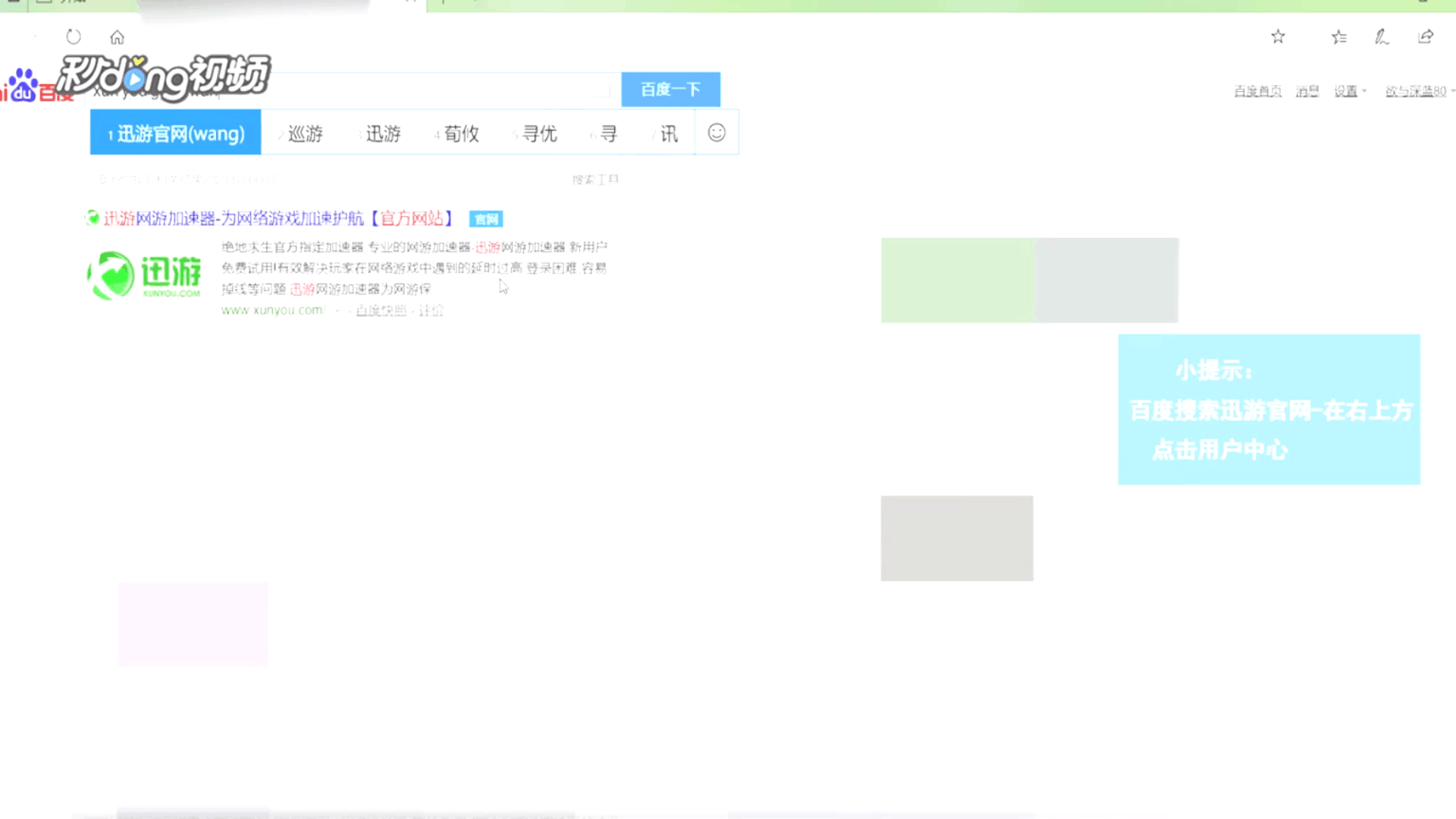Open the 消息 messages link
This screenshot has width=1456, height=819.
click(1307, 91)
